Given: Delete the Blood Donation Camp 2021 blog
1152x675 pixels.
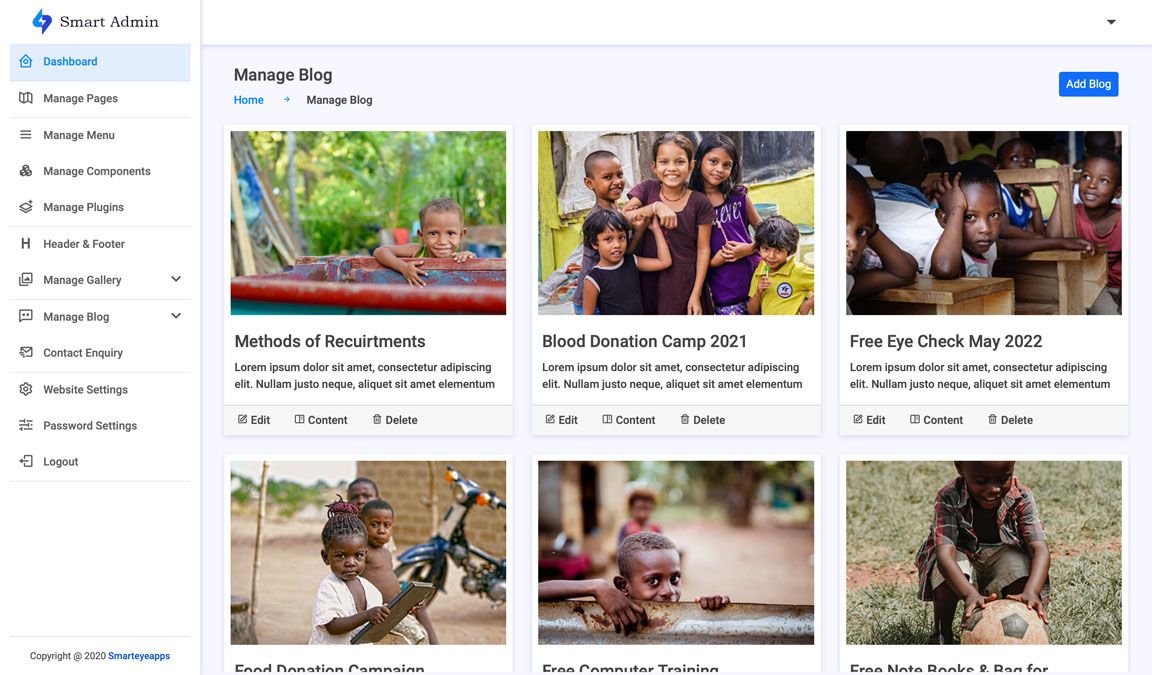Looking at the screenshot, I should click(x=702, y=420).
